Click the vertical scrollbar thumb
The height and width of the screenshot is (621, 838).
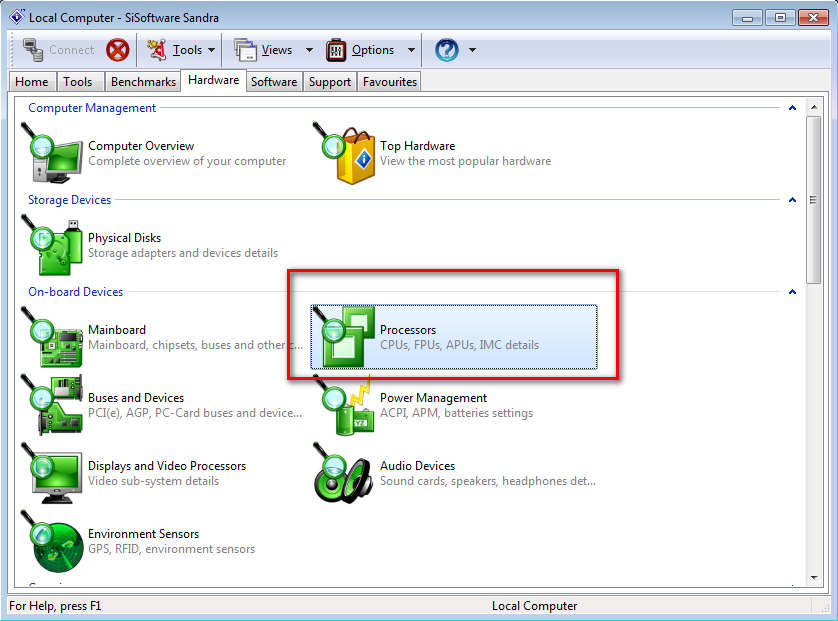point(814,200)
